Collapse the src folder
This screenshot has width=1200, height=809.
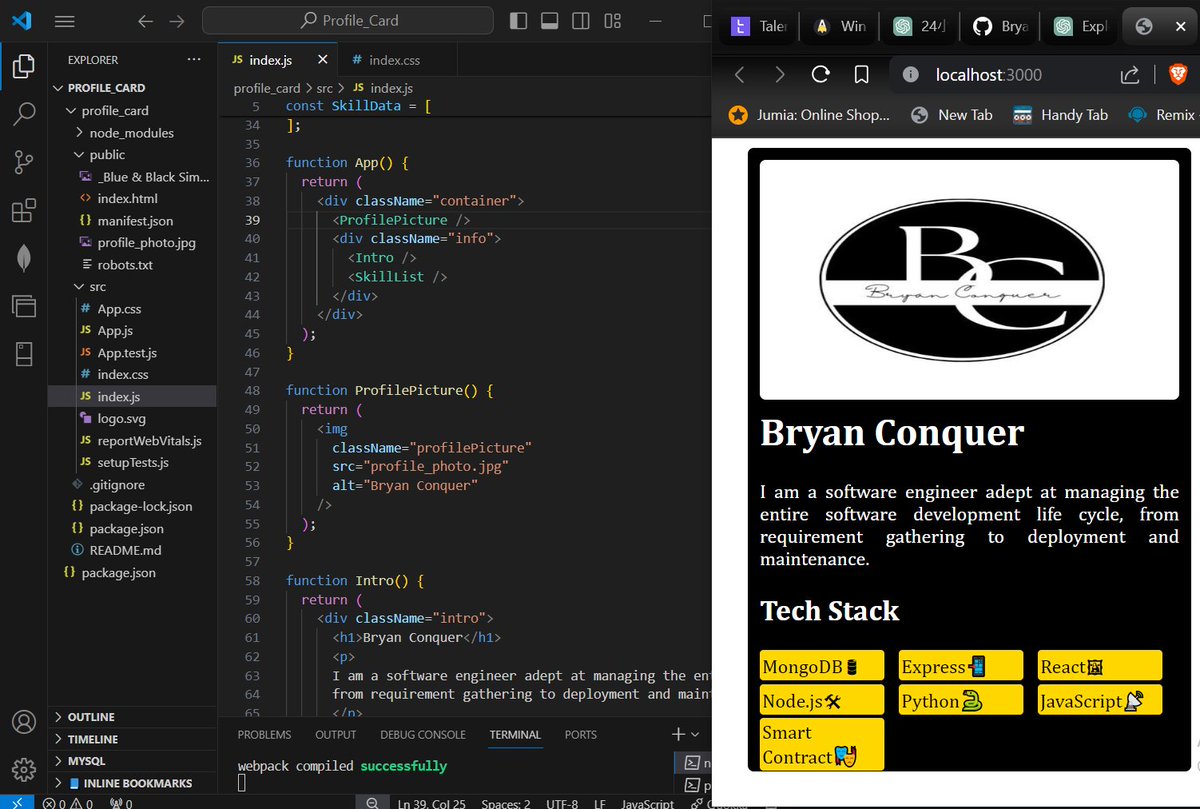tap(97, 287)
